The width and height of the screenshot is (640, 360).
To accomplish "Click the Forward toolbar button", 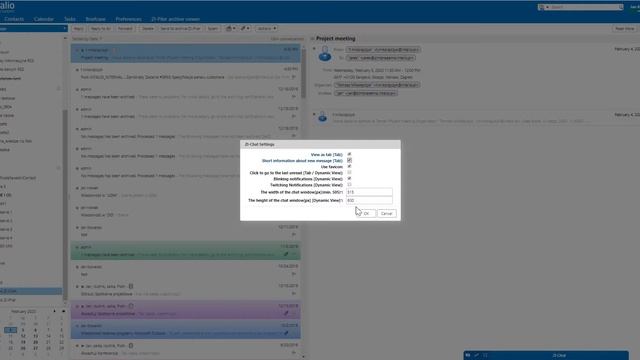I will 125,29.
